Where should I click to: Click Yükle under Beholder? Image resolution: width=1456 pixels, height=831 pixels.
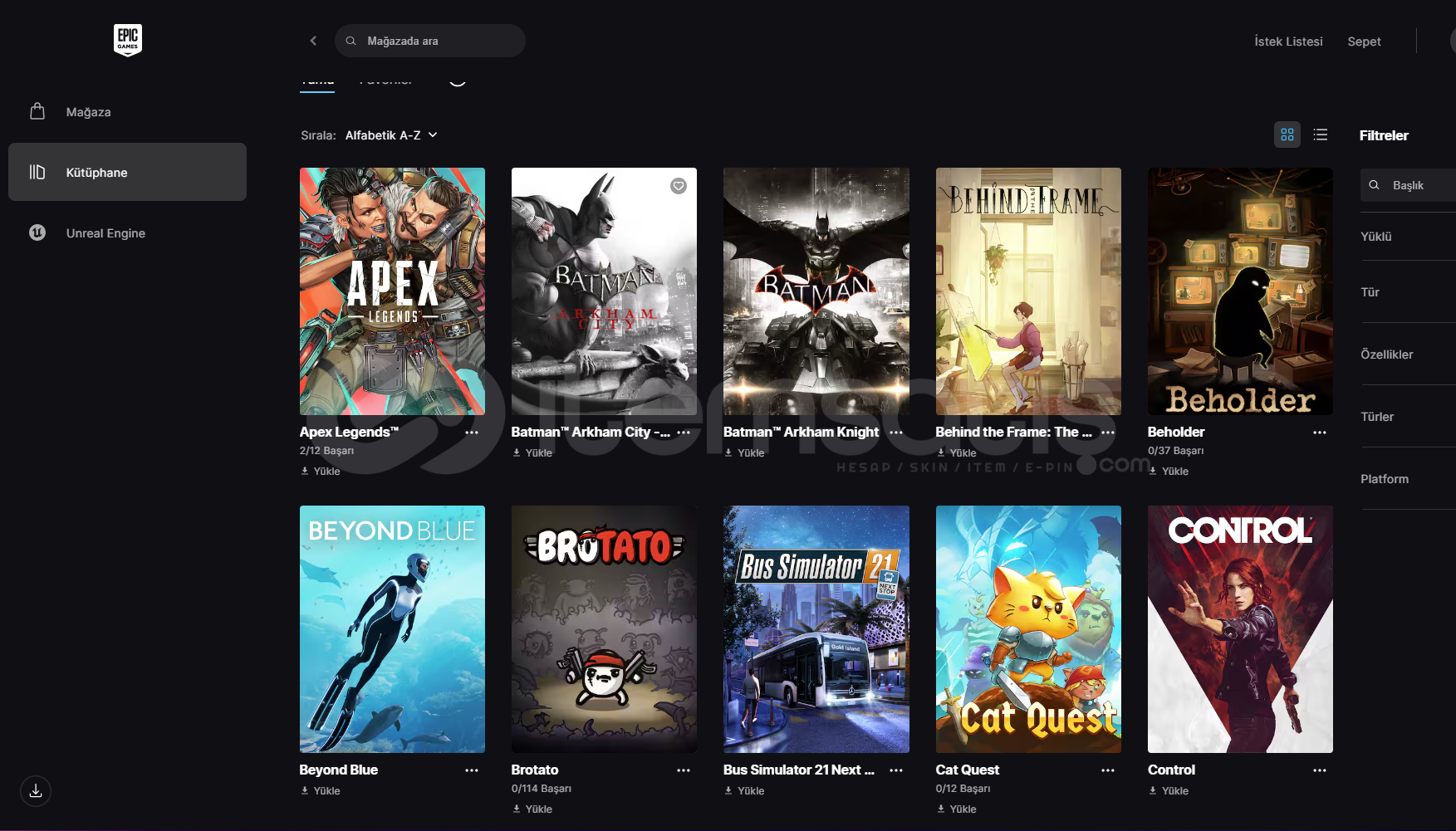[1169, 471]
